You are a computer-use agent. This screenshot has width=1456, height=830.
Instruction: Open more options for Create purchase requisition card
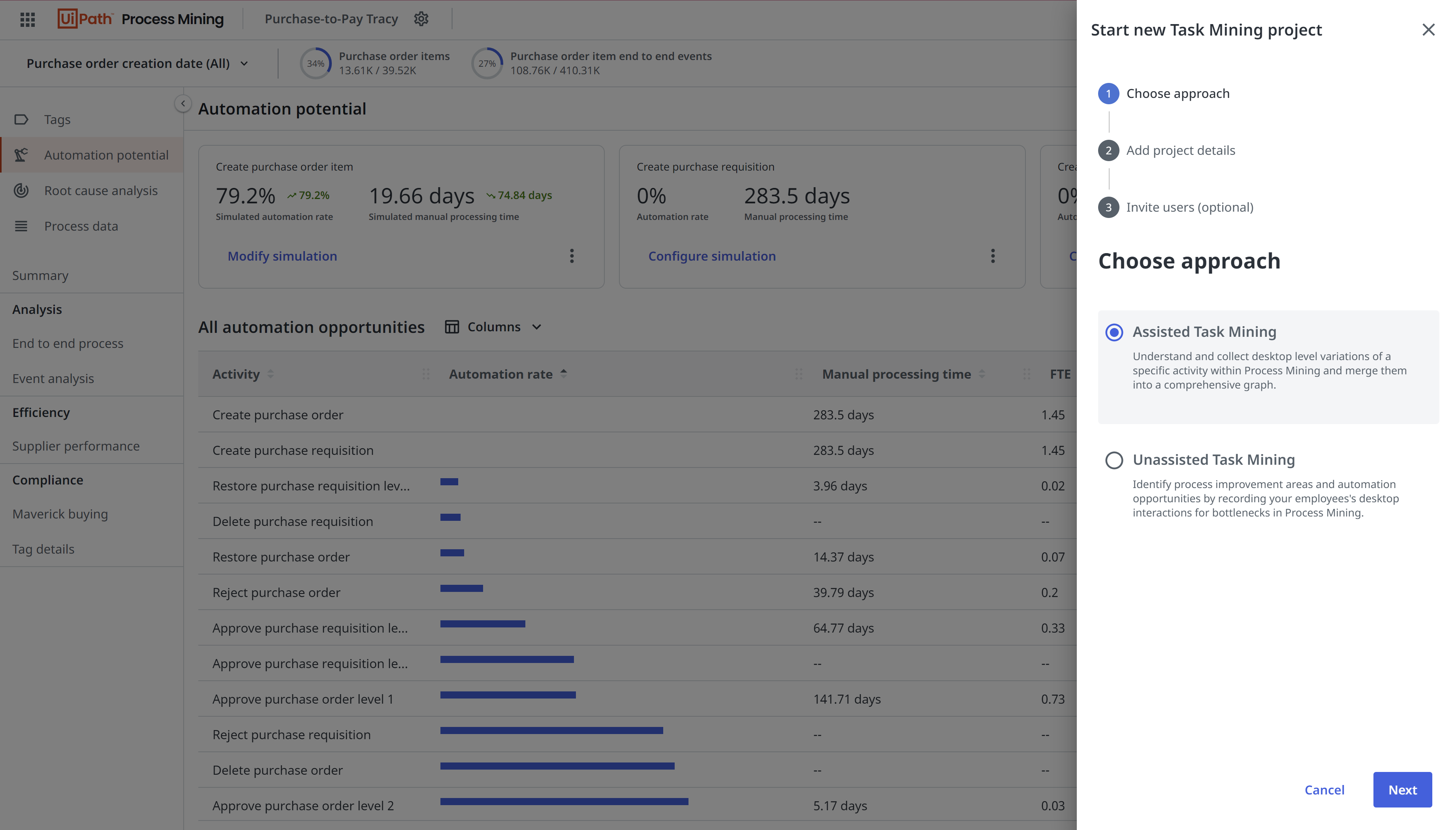click(993, 256)
